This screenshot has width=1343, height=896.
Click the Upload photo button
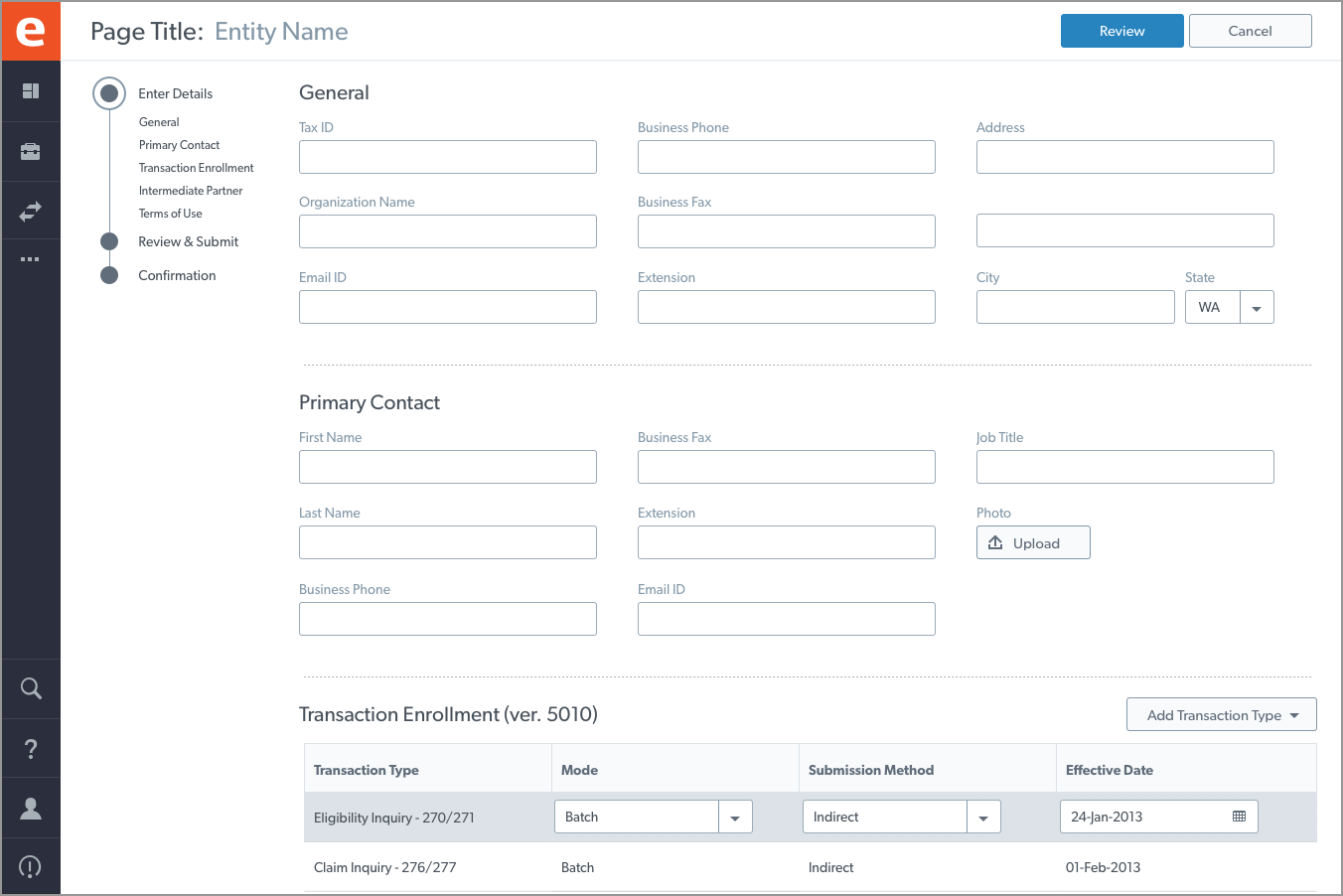pos(1033,543)
